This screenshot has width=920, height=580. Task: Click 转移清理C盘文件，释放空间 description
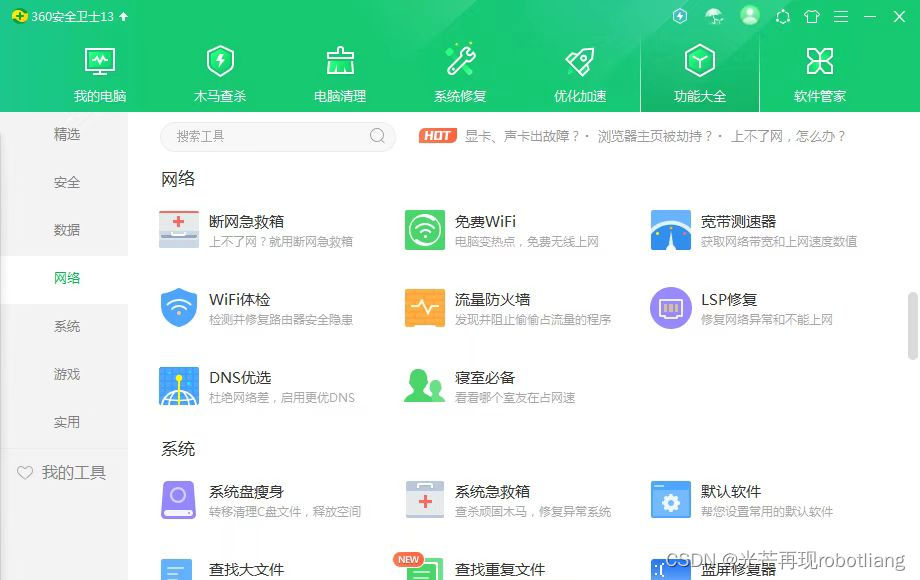coord(285,511)
